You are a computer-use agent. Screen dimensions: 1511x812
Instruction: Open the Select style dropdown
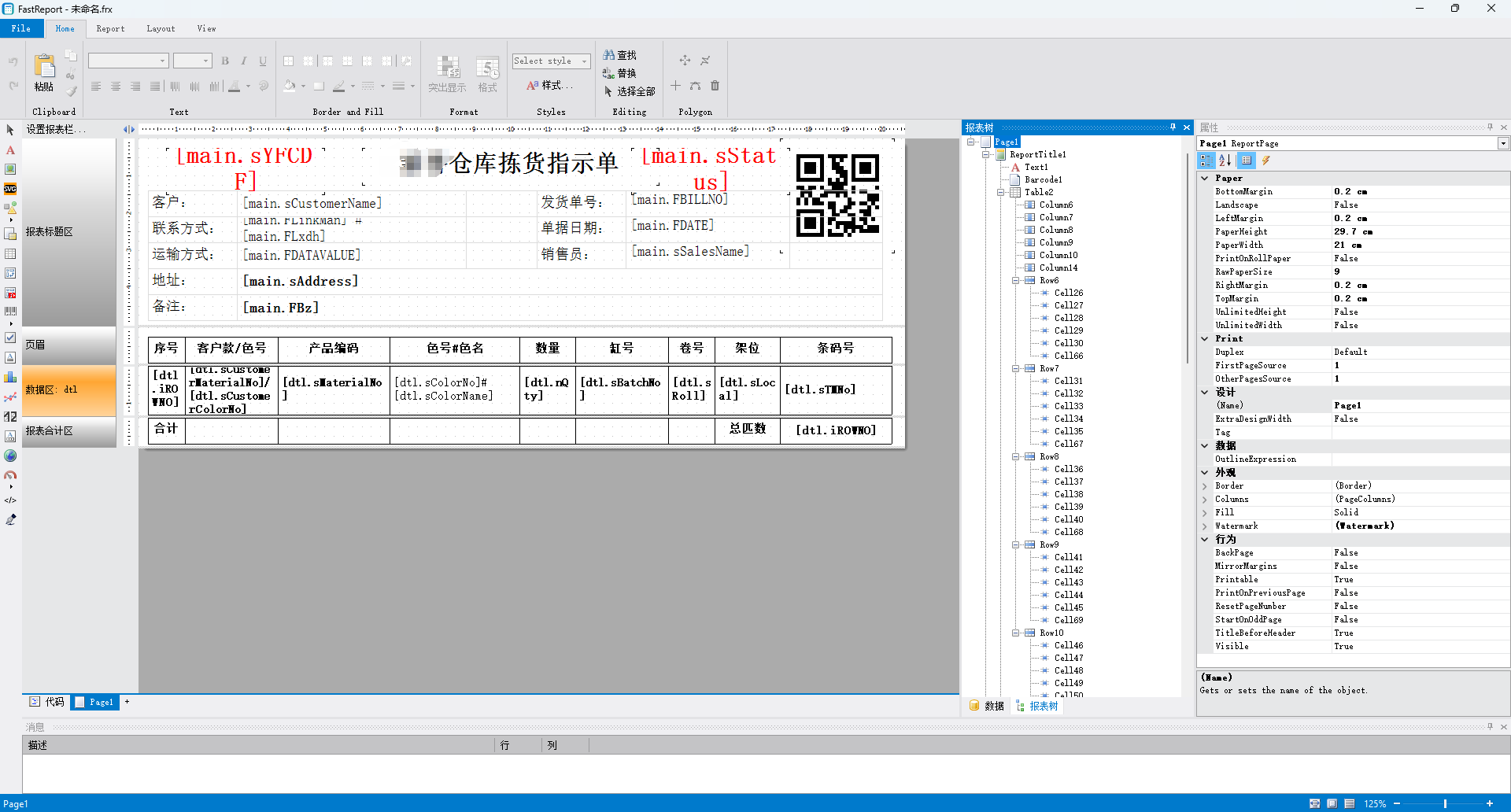551,61
